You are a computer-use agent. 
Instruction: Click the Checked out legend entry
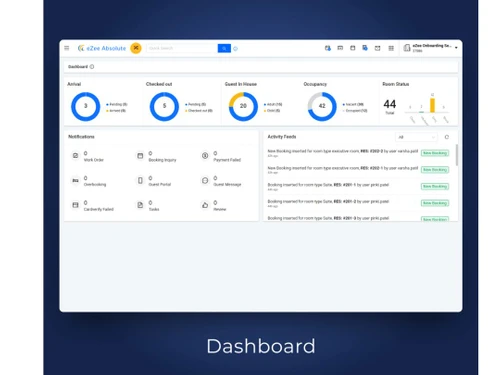[x=199, y=111]
